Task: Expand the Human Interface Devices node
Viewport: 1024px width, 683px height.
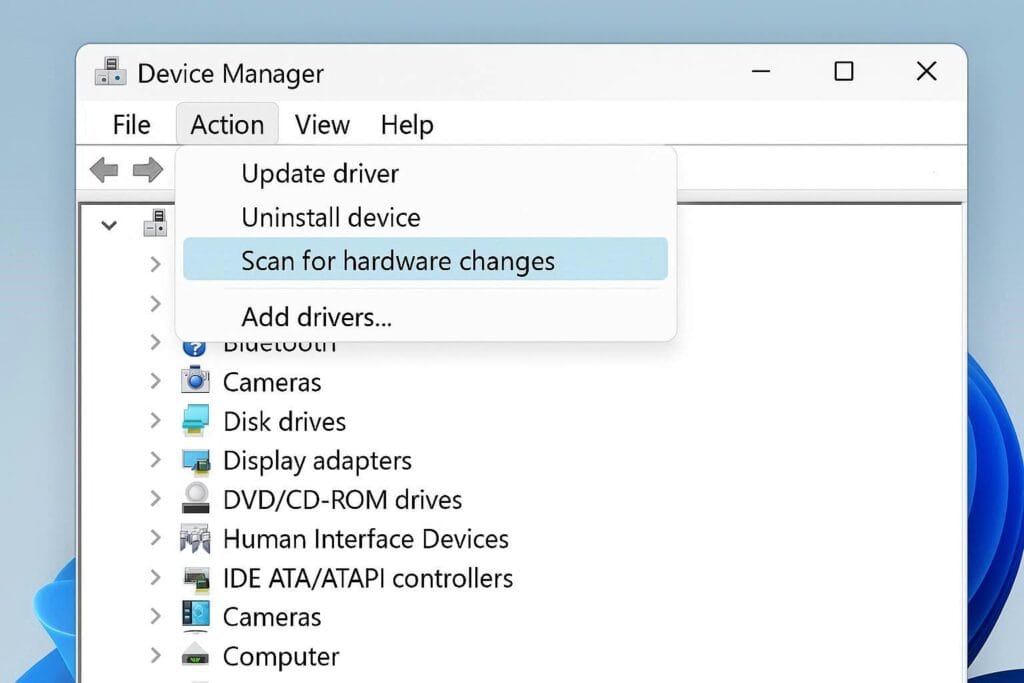Action: click(155, 538)
